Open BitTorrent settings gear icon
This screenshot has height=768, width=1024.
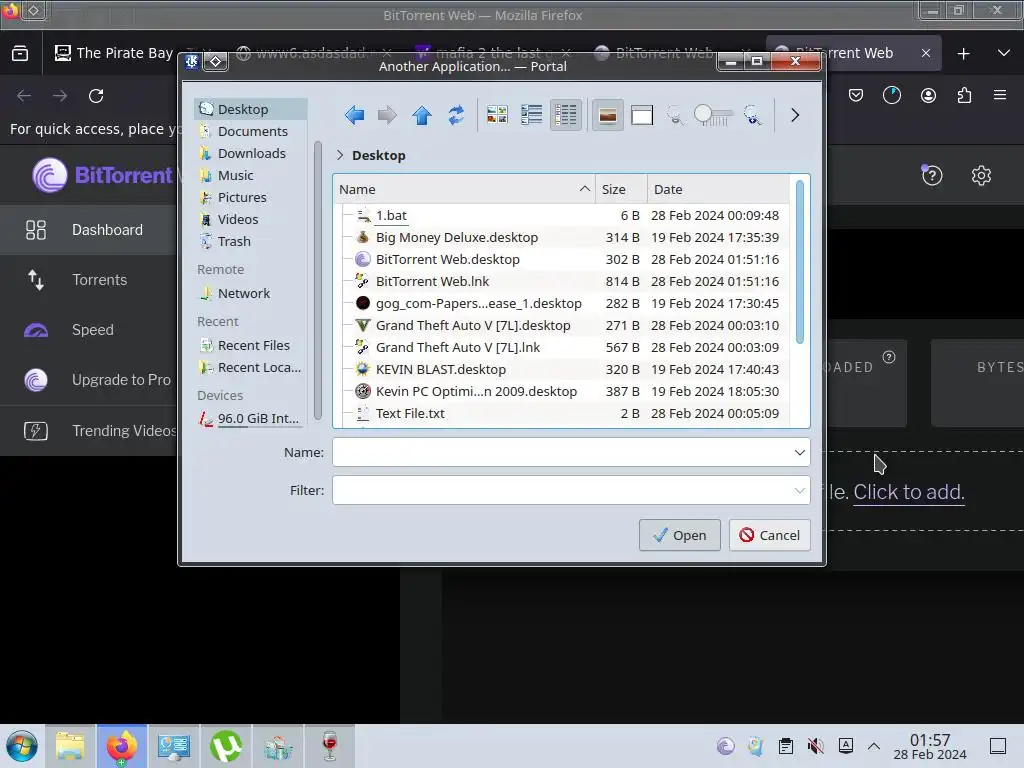pyautogui.click(x=981, y=175)
